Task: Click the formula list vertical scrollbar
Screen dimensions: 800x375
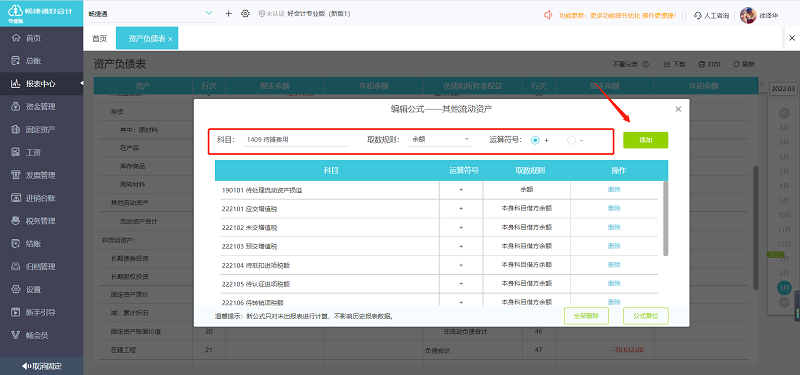Action: coord(665,218)
